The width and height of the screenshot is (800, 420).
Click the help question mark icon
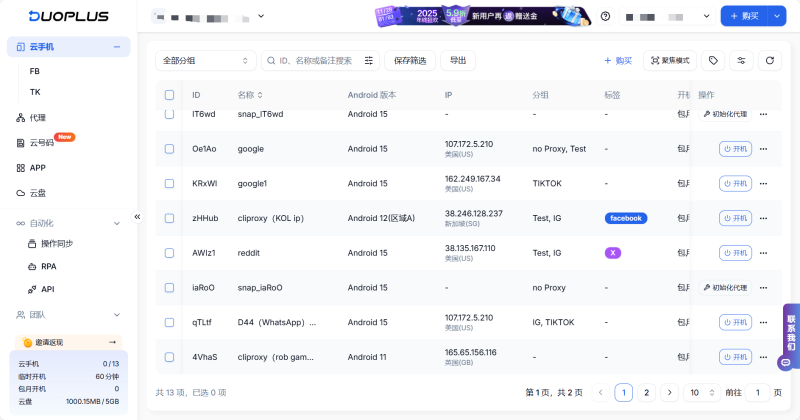605,16
